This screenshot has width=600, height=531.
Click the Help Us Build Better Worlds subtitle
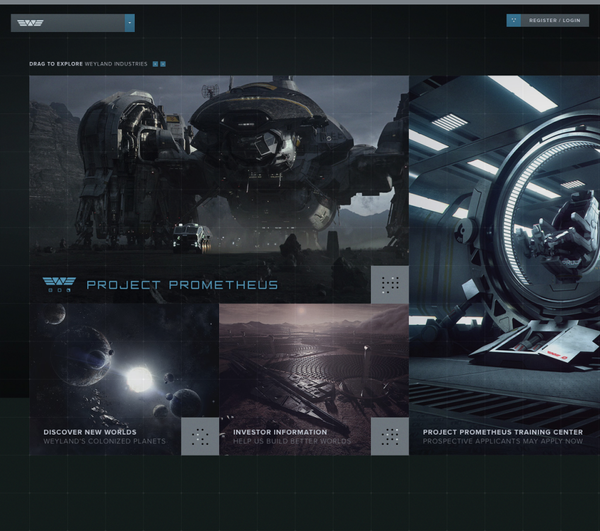tap(292, 441)
